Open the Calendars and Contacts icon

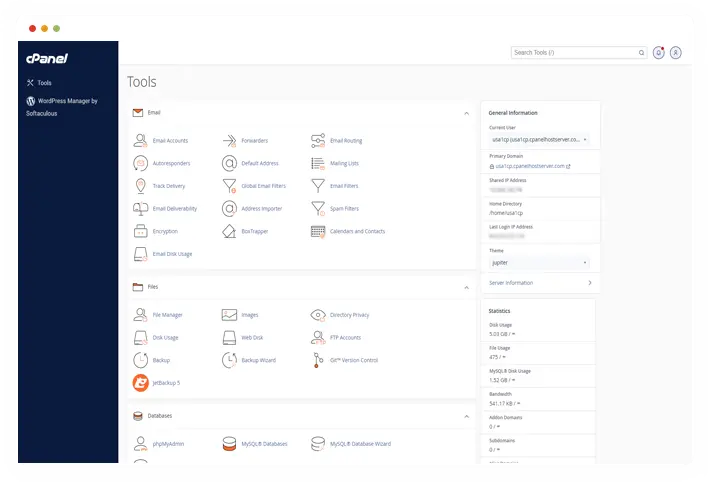(x=318, y=231)
